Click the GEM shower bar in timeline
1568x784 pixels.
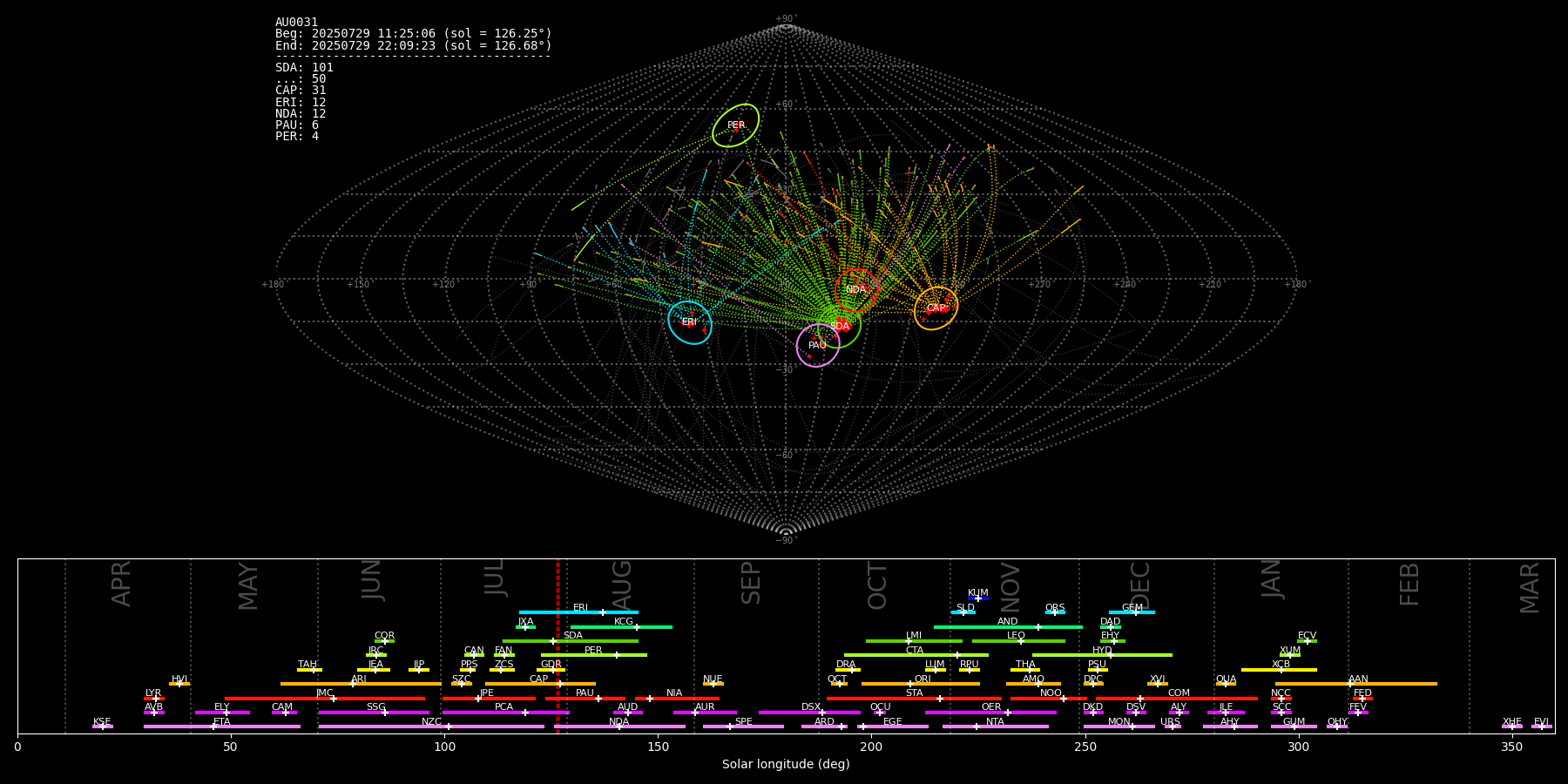pyautogui.click(x=1132, y=612)
